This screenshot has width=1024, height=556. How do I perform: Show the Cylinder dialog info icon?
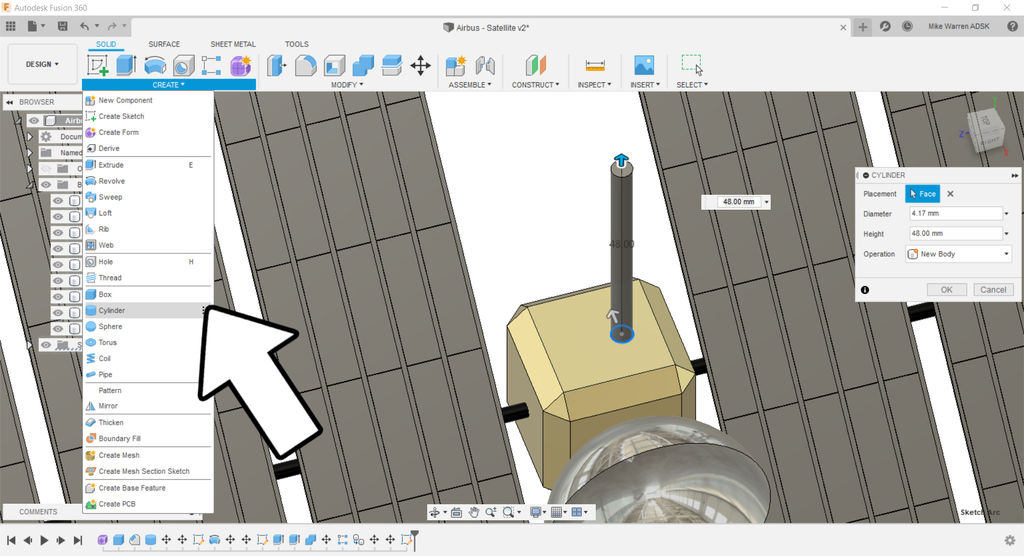click(x=865, y=290)
